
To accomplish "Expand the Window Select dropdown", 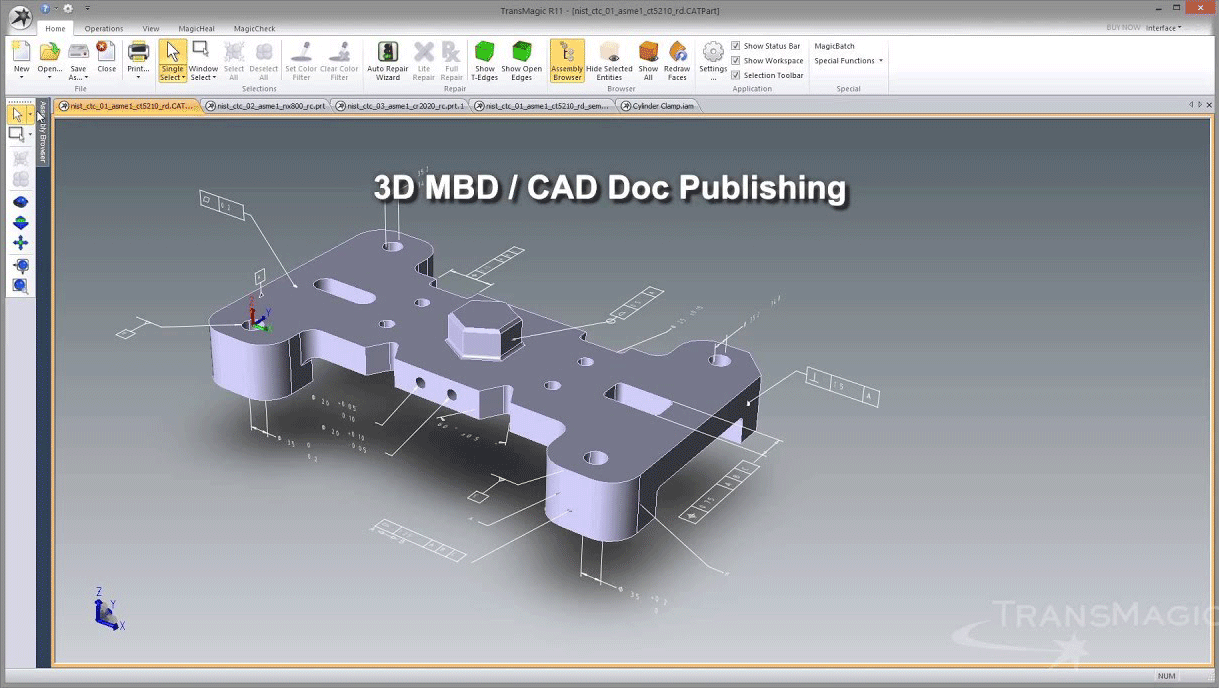I will (x=203, y=77).
